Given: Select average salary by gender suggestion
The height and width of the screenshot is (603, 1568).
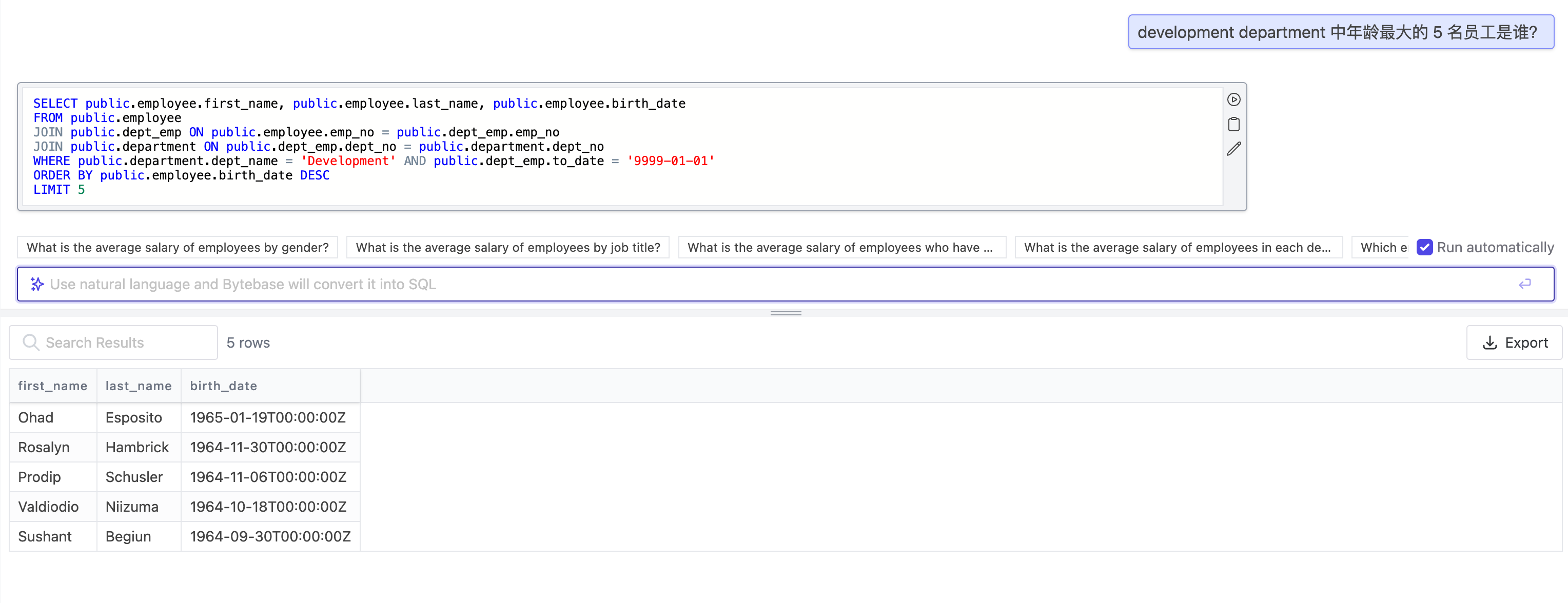Looking at the screenshot, I should click(177, 247).
